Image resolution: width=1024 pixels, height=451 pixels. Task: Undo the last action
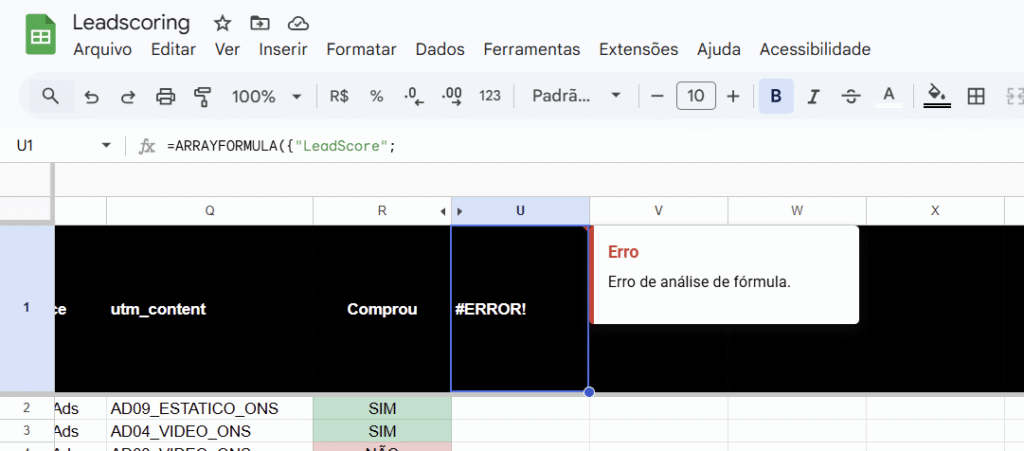click(92, 96)
